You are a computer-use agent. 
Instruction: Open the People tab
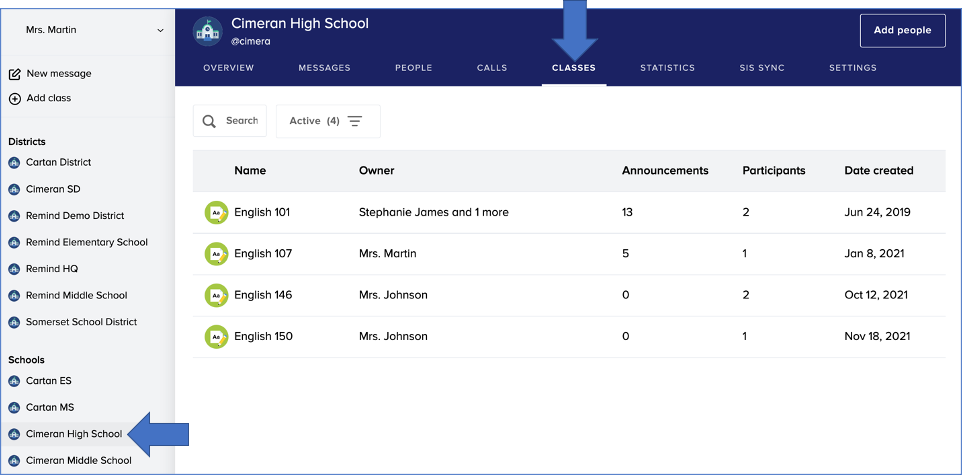pos(413,68)
